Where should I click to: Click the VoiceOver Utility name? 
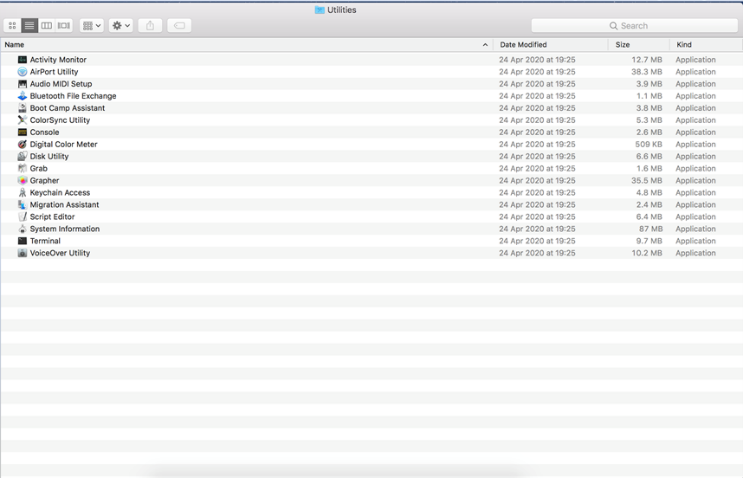[60, 253]
